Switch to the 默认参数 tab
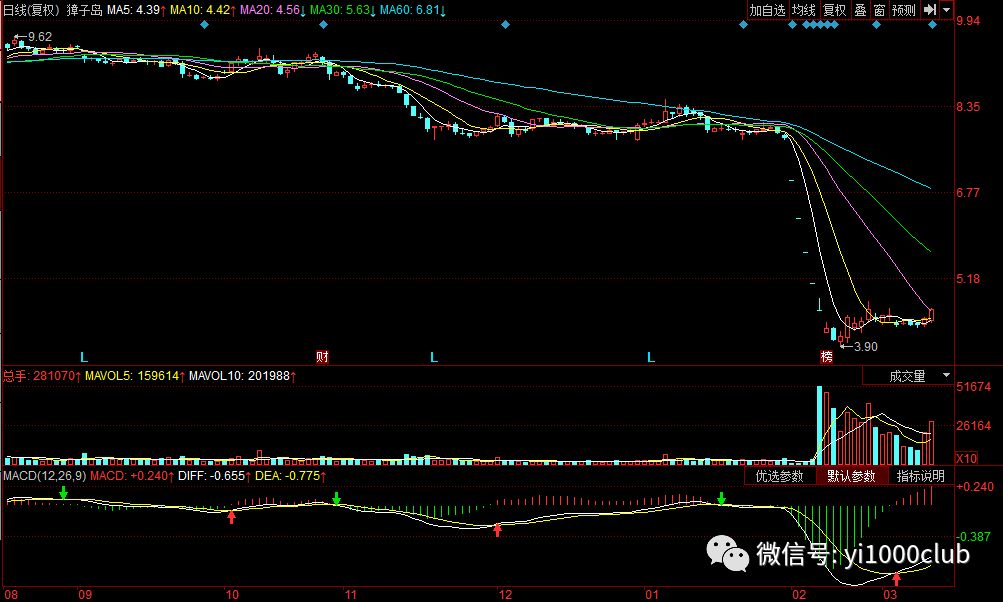 pos(851,476)
